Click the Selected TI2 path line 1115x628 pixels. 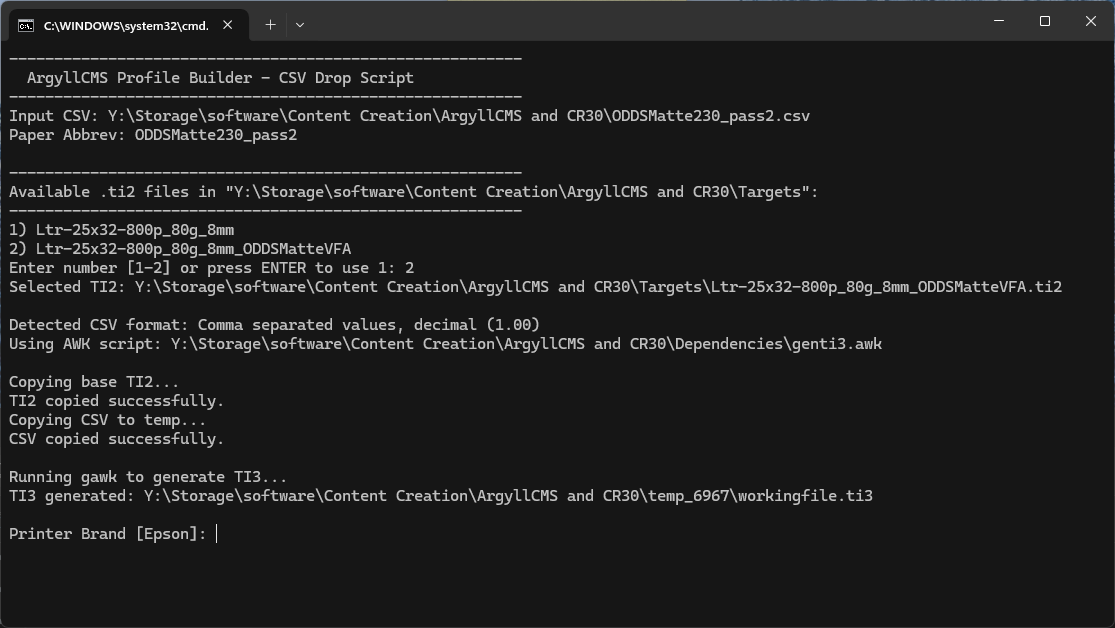pyautogui.click(x=535, y=287)
